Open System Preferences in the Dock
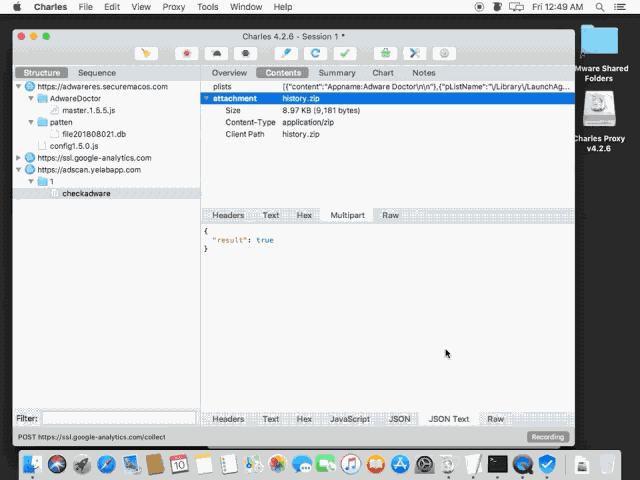 [424, 464]
